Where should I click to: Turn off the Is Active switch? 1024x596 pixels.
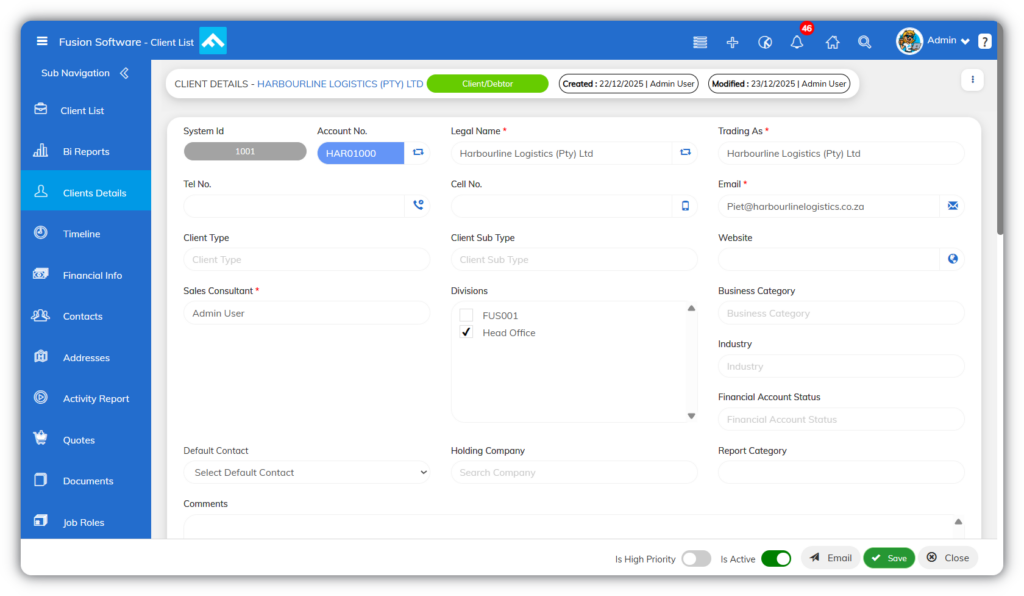point(776,559)
